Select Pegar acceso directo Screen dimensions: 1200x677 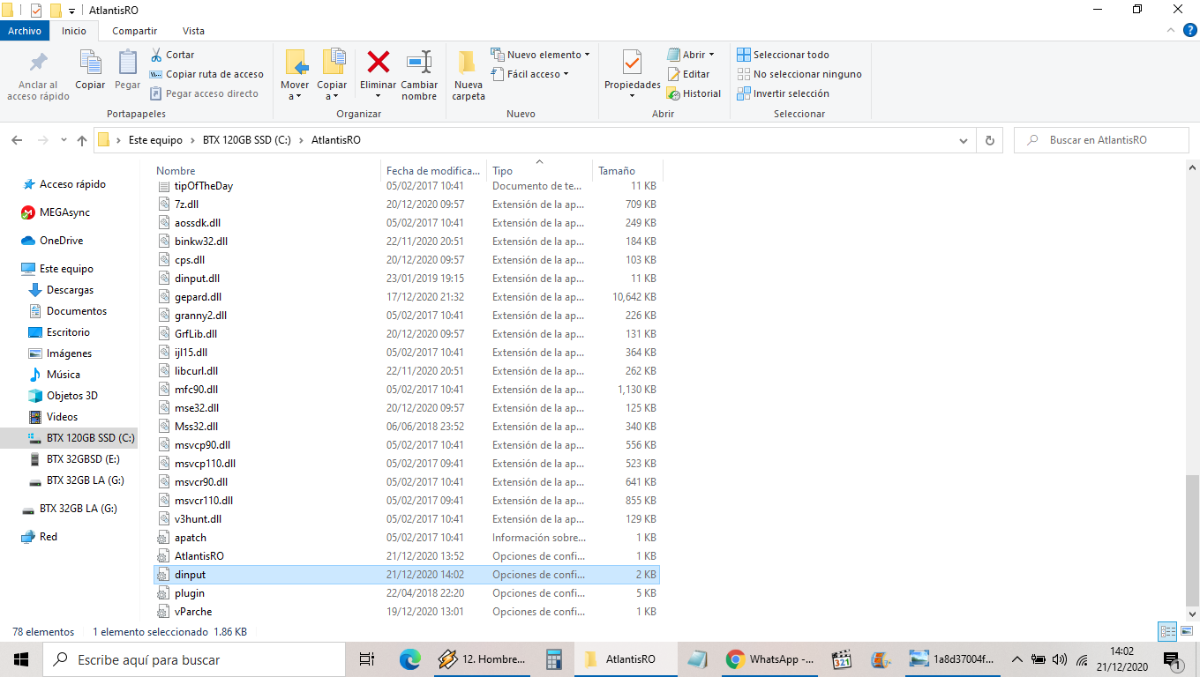coord(204,94)
